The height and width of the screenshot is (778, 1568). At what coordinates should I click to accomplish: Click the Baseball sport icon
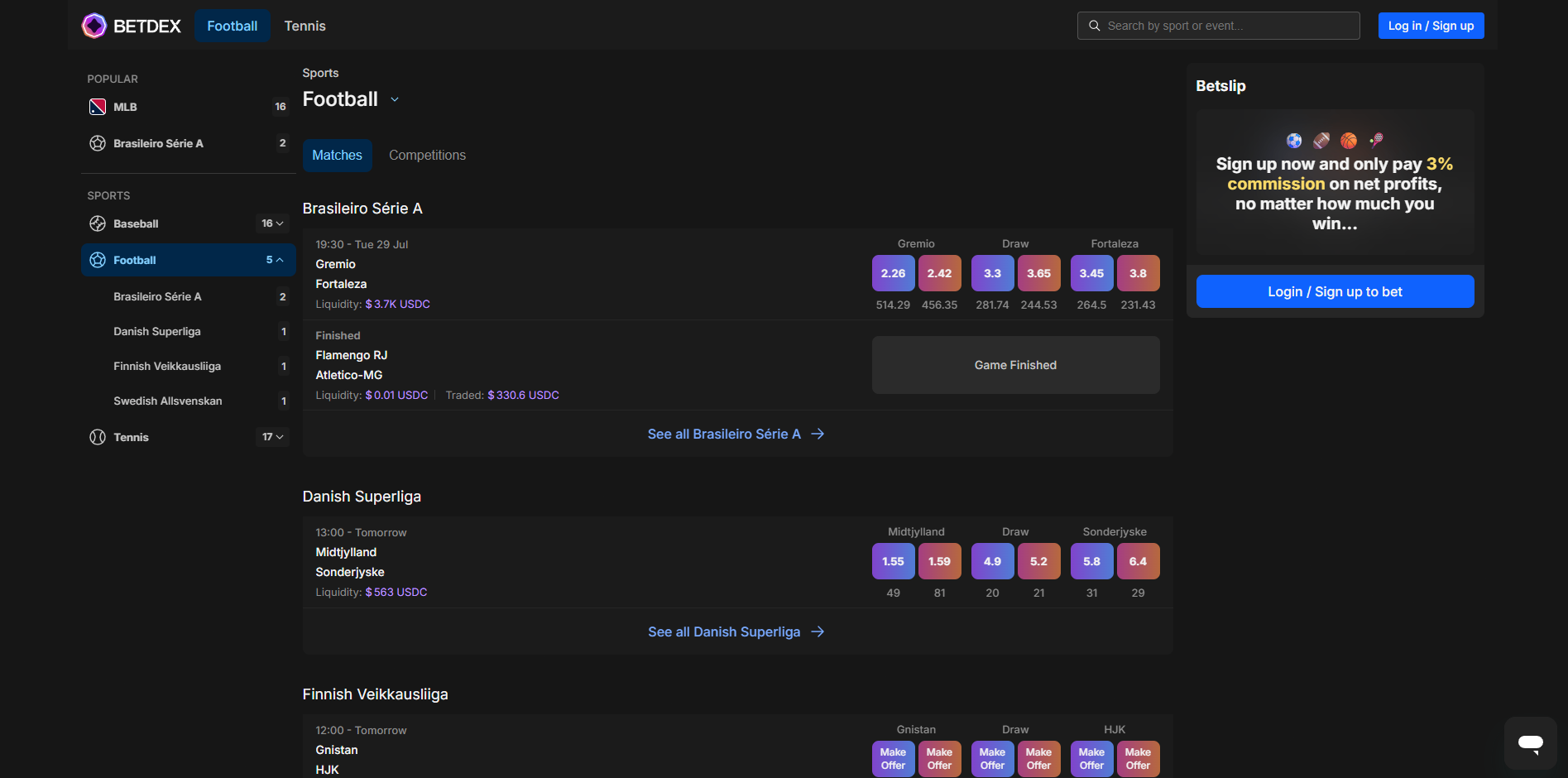point(98,223)
